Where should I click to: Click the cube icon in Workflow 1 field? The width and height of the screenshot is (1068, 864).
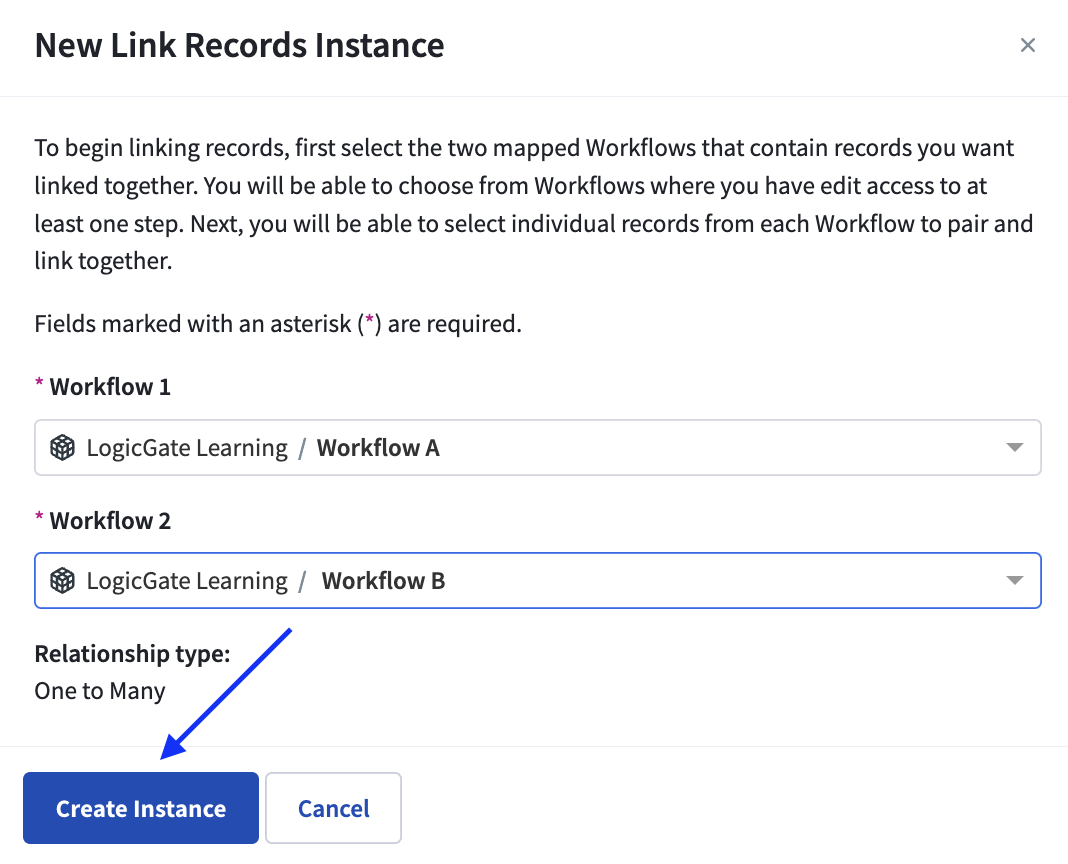[x=63, y=448]
